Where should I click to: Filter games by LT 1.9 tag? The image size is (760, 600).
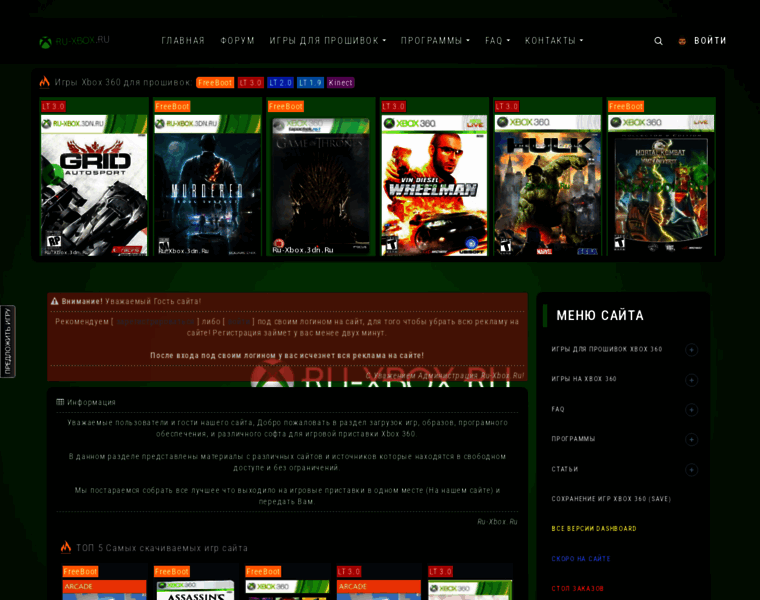pyautogui.click(x=310, y=82)
